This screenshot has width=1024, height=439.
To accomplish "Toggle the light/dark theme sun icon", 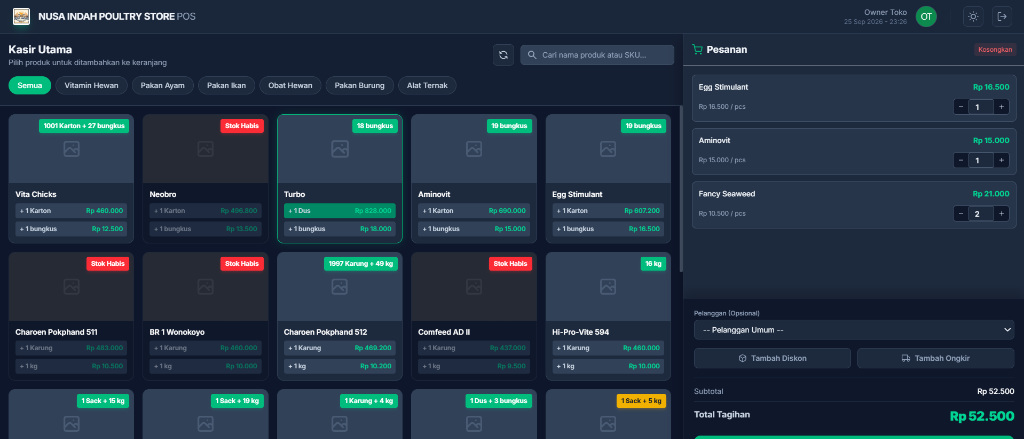I will pyautogui.click(x=973, y=16).
